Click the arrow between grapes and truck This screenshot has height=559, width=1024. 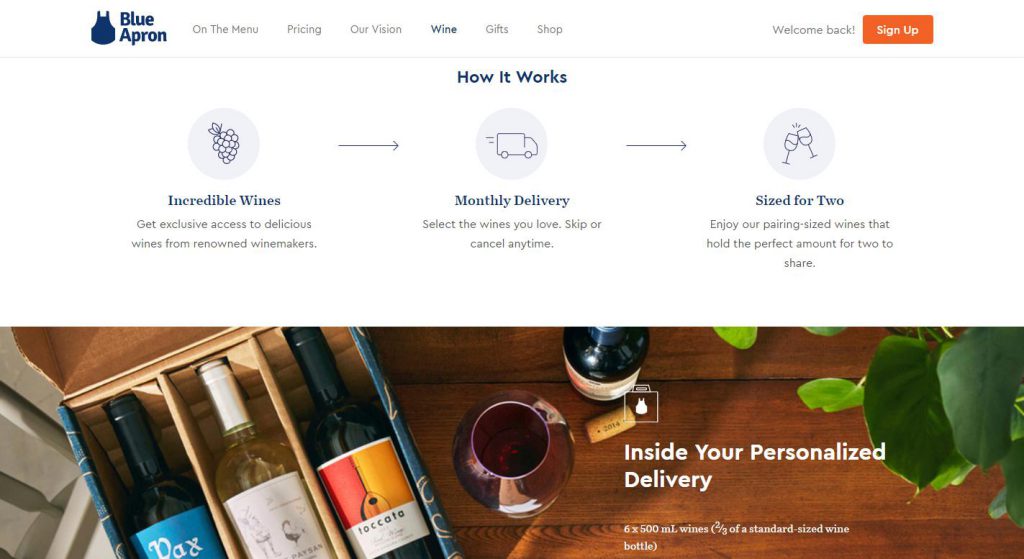[x=368, y=146]
